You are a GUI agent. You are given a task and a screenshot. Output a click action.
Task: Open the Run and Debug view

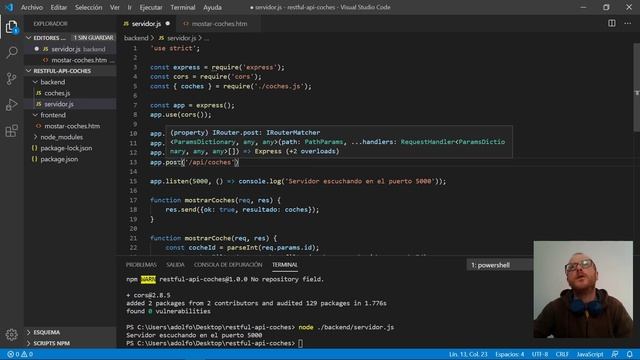tap(12, 105)
